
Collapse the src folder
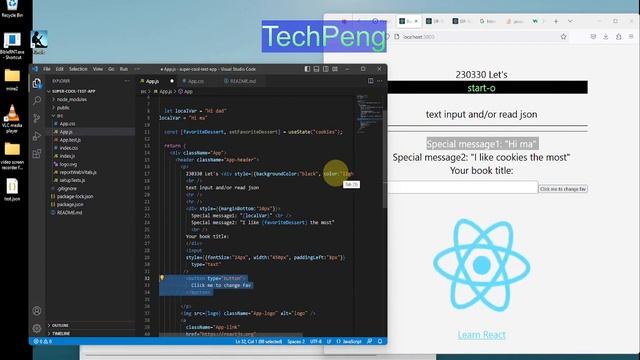[60, 116]
